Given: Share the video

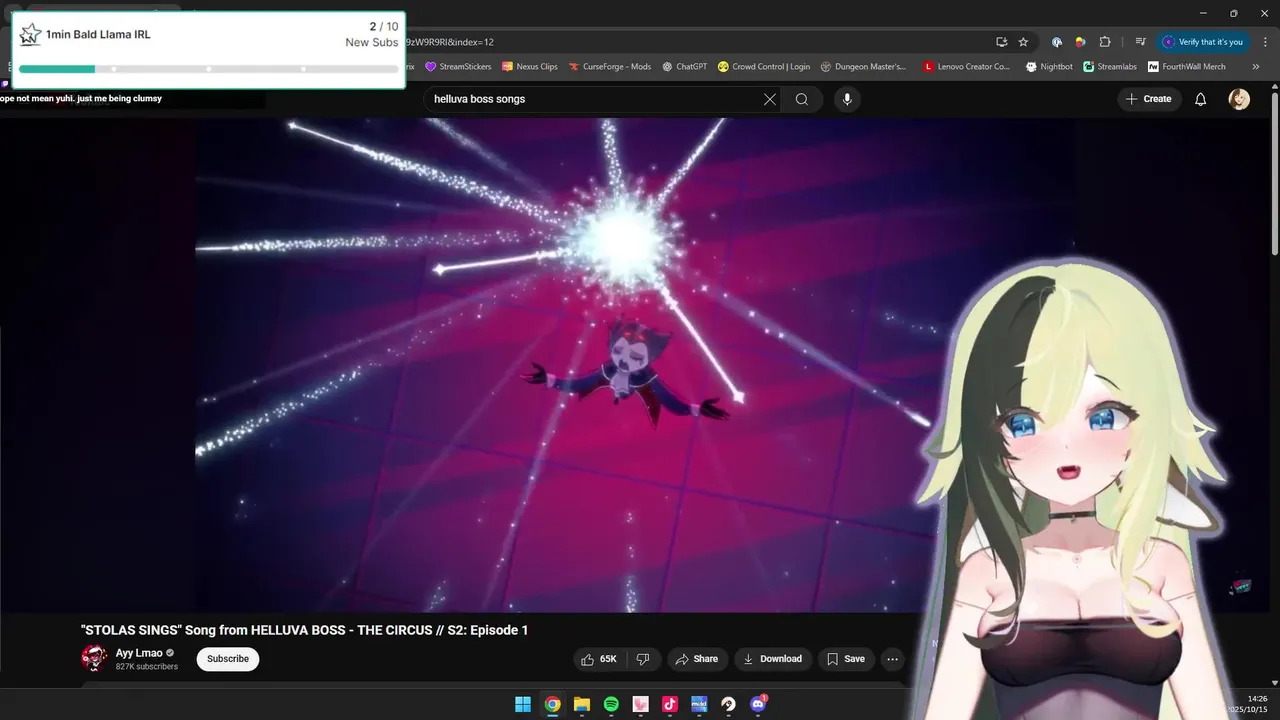Looking at the screenshot, I should [x=697, y=659].
